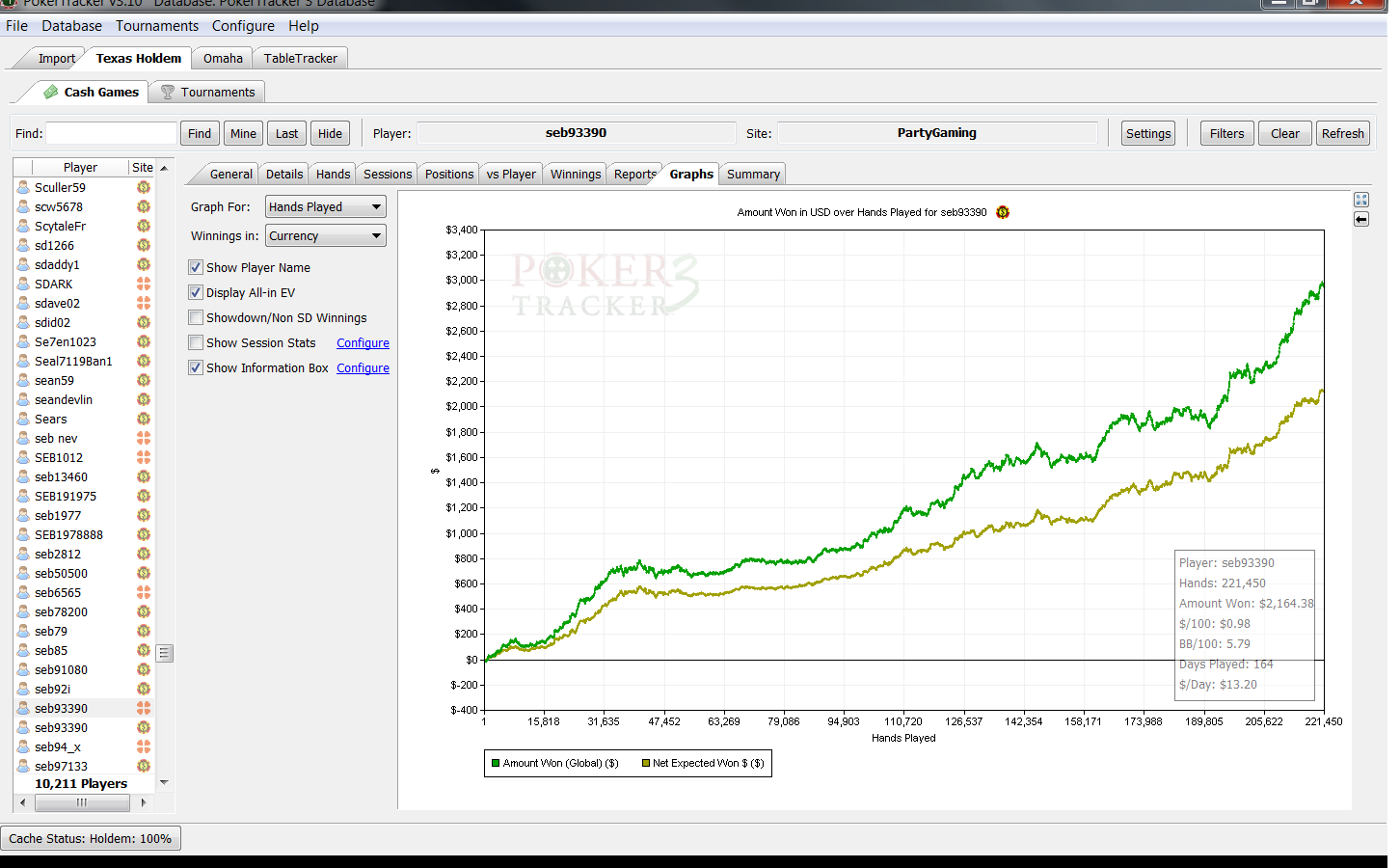This screenshot has width=1400, height=868.
Task: Click horizontal scrollbar right arrow in player list
Action: coord(144,802)
